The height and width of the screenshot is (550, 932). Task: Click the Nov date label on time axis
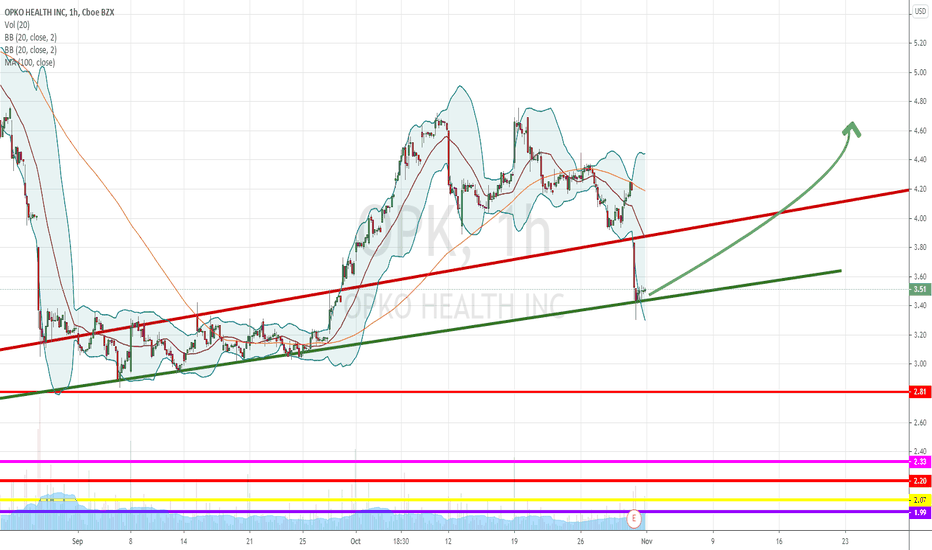tap(647, 541)
